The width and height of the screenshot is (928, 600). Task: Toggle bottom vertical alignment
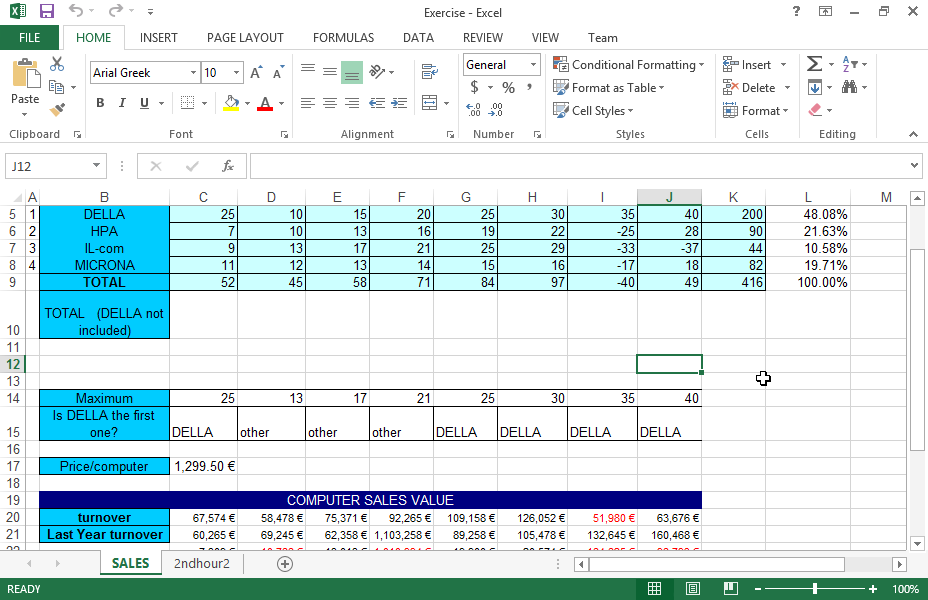pyautogui.click(x=352, y=72)
